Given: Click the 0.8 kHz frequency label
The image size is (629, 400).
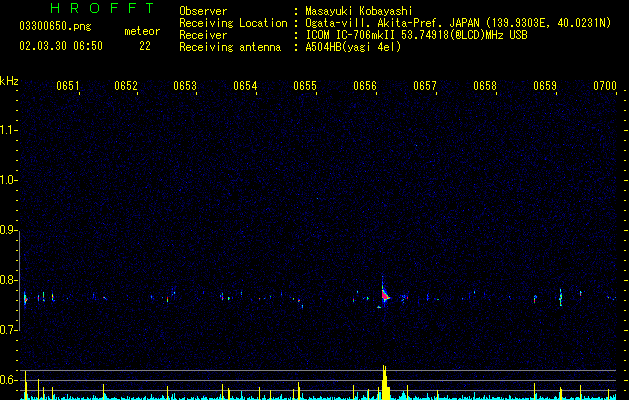Looking at the screenshot, I should coord(8,280).
